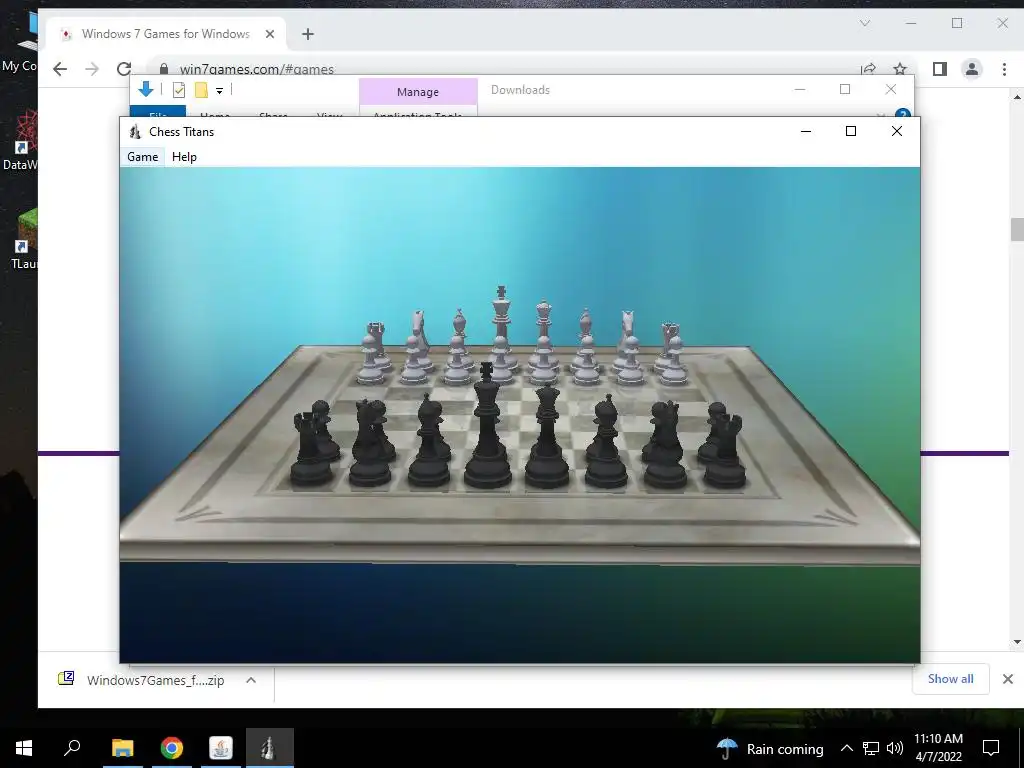Viewport: 1024px width, 768px height.
Task: Minimize the Chess Titans window
Action: [806, 131]
